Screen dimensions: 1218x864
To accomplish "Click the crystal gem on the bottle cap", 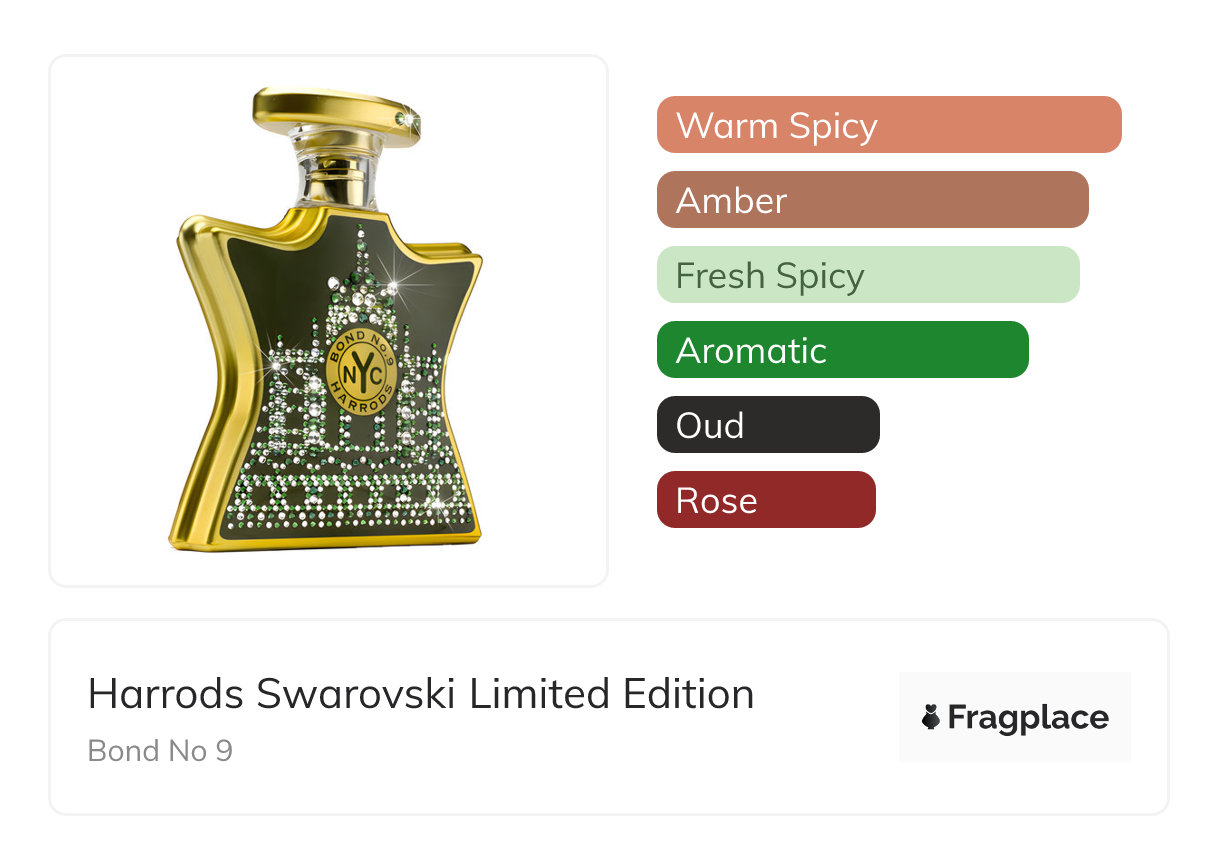I will coord(405,120).
